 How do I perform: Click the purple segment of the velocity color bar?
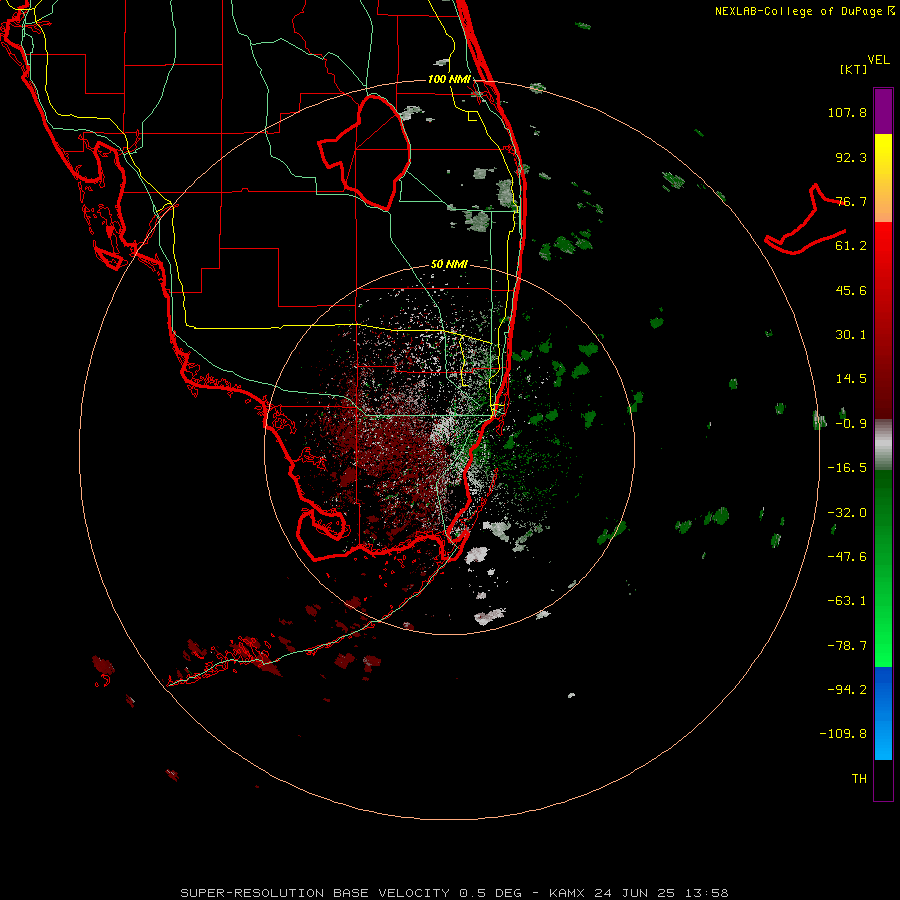point(883,111)
